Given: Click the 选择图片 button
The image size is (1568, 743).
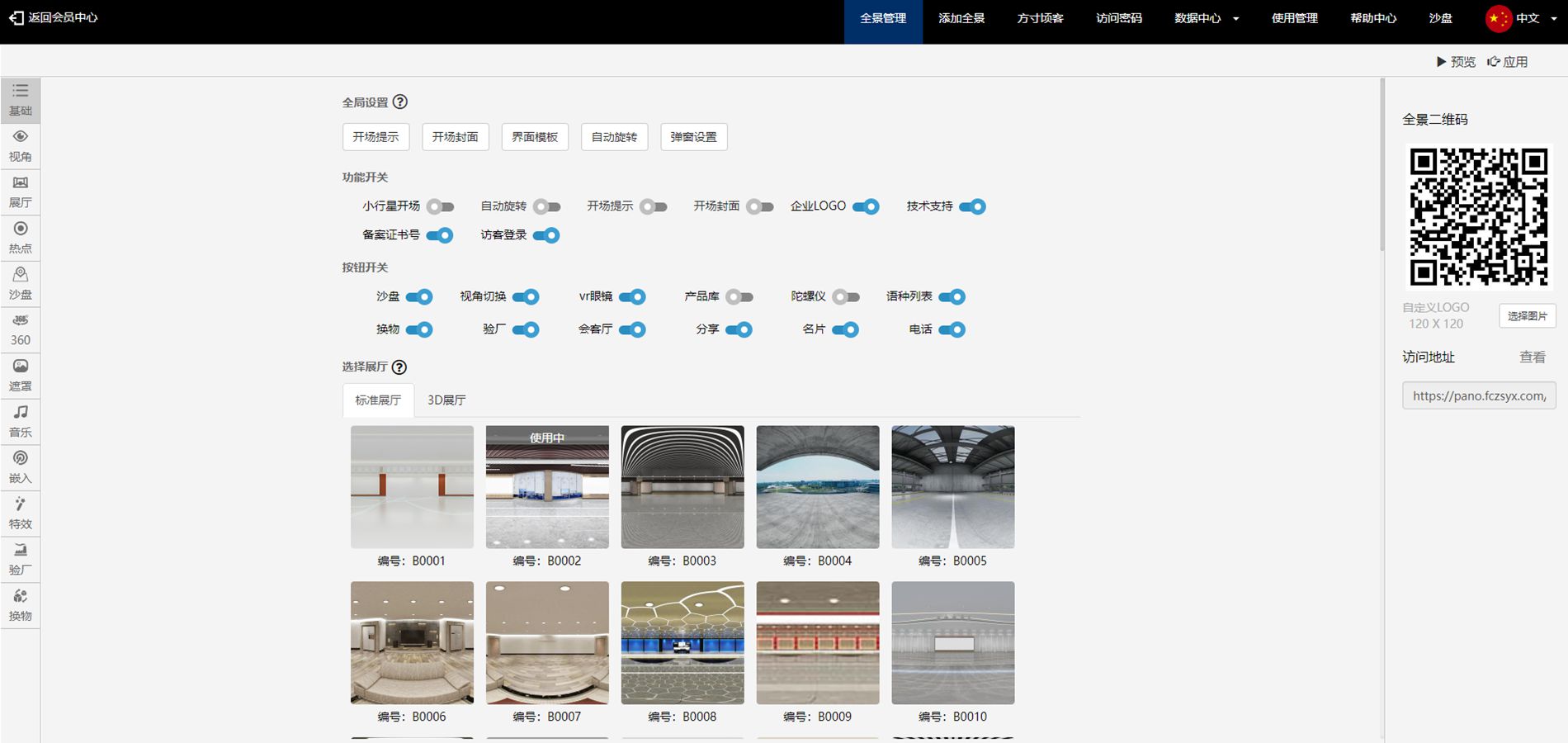Looking at the screenshot, I should (x=1527, y=316).
